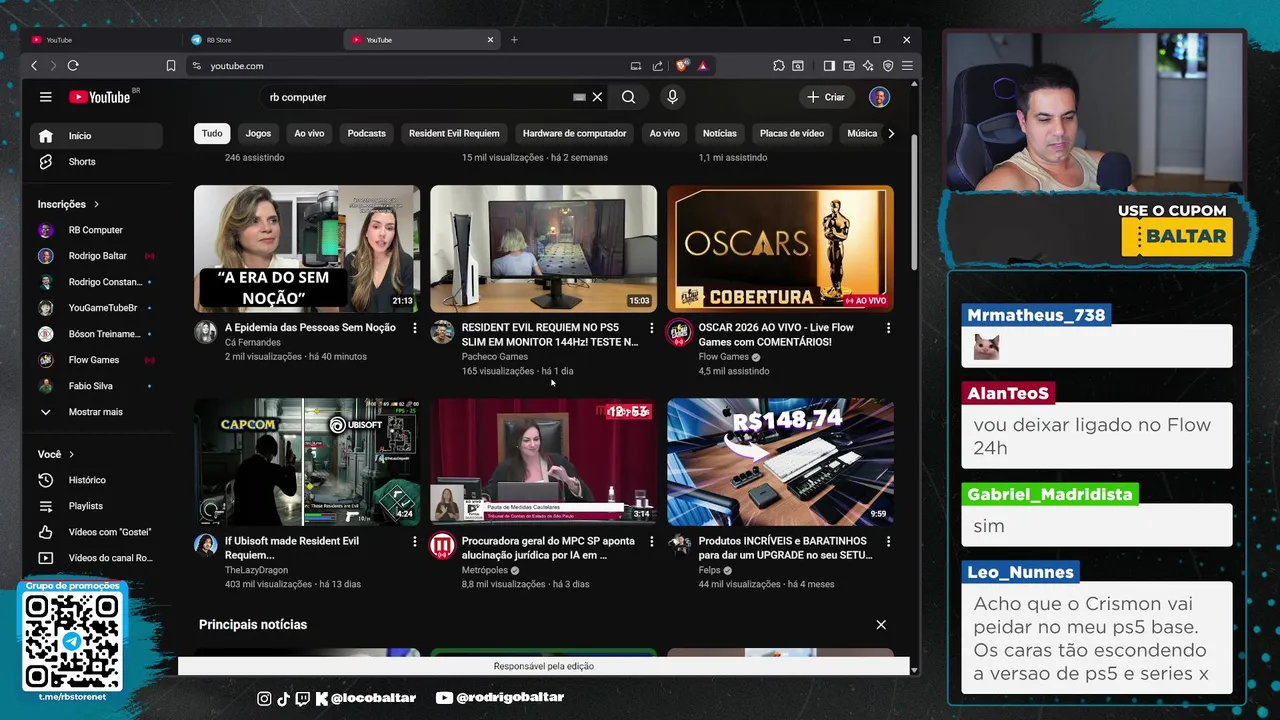
Task: Open the Flow Games subscription
Action: click(x=97, y=360)
